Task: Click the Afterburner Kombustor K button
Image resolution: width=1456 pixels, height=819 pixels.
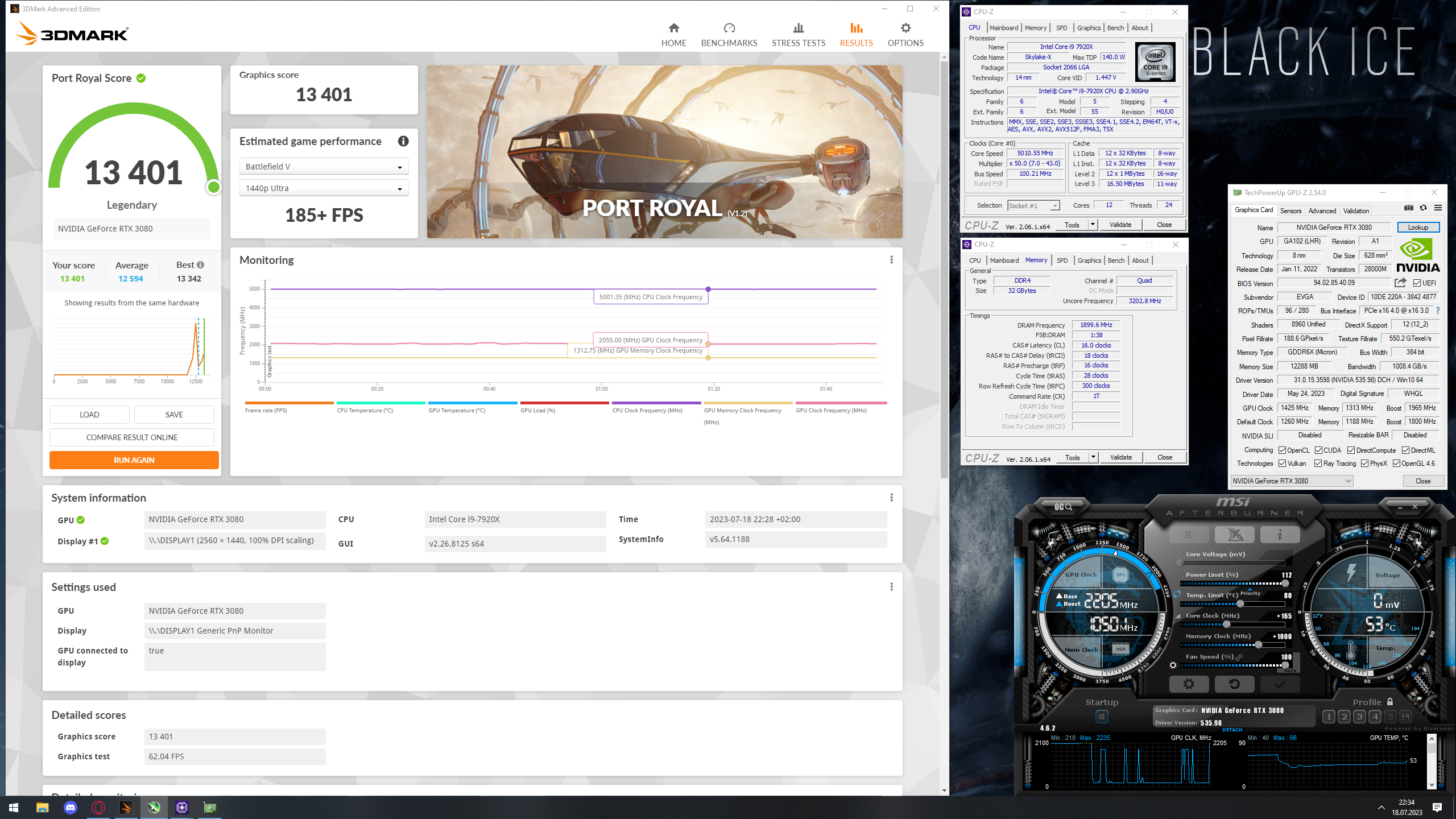Action: pyautogui.click(x=1189, y=535)
